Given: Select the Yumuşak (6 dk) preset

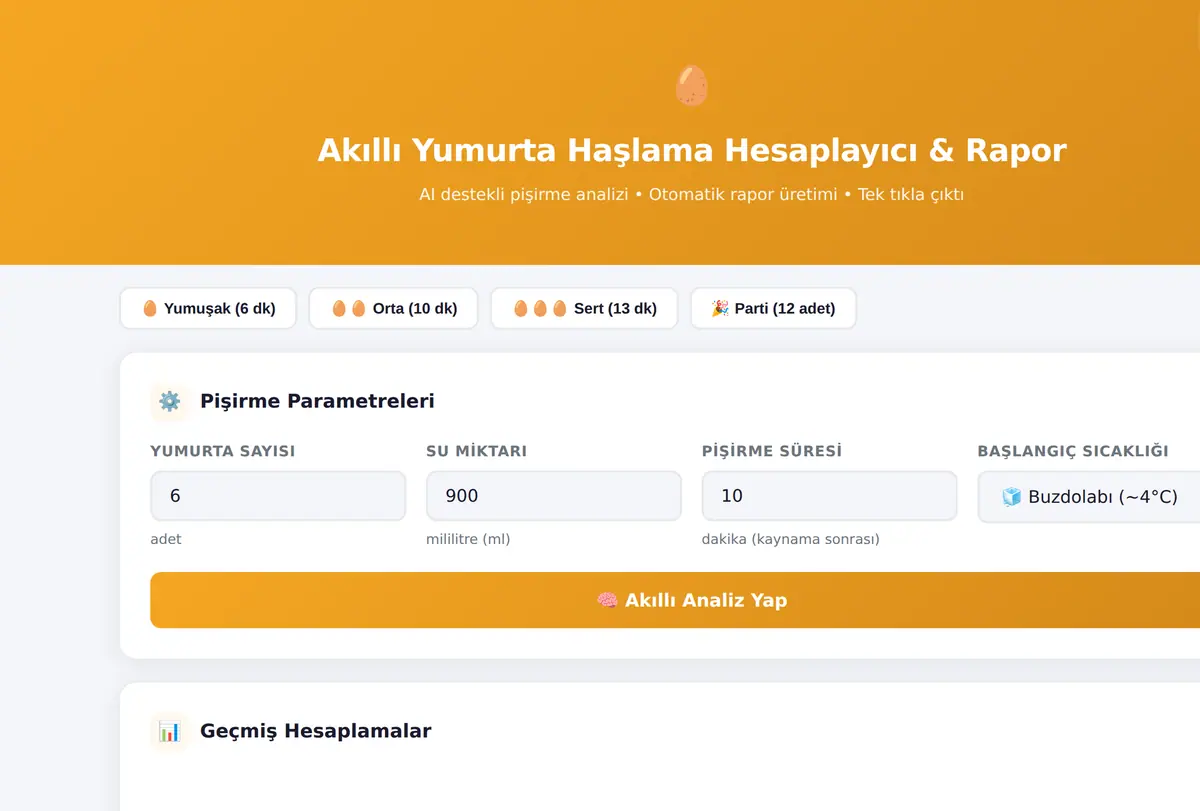Looking at the screenshot, I should [x=208, y=308].
